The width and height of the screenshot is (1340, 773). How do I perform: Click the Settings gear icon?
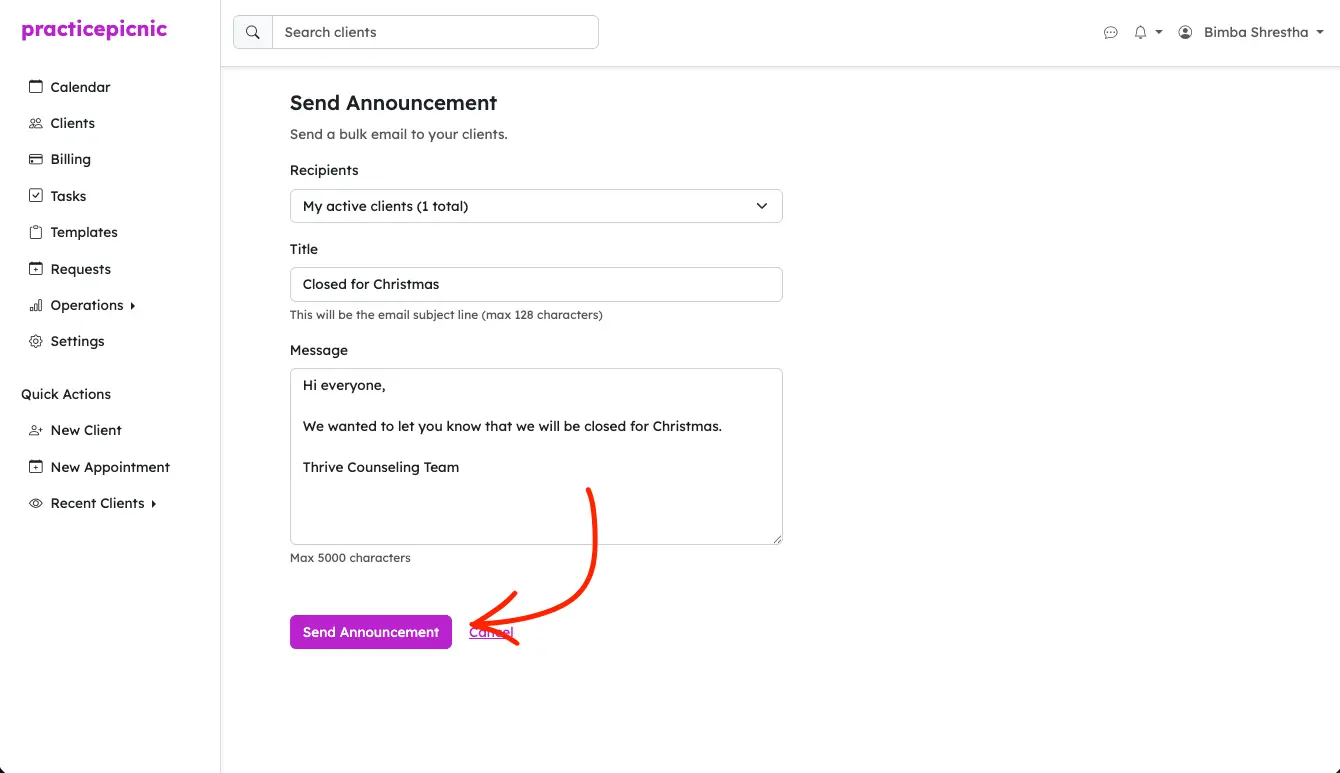point(36,341)
